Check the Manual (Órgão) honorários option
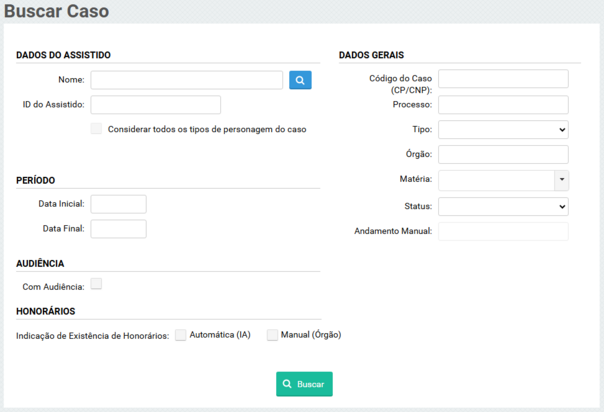This screenshot has height=412, width=604. point(272,335)
